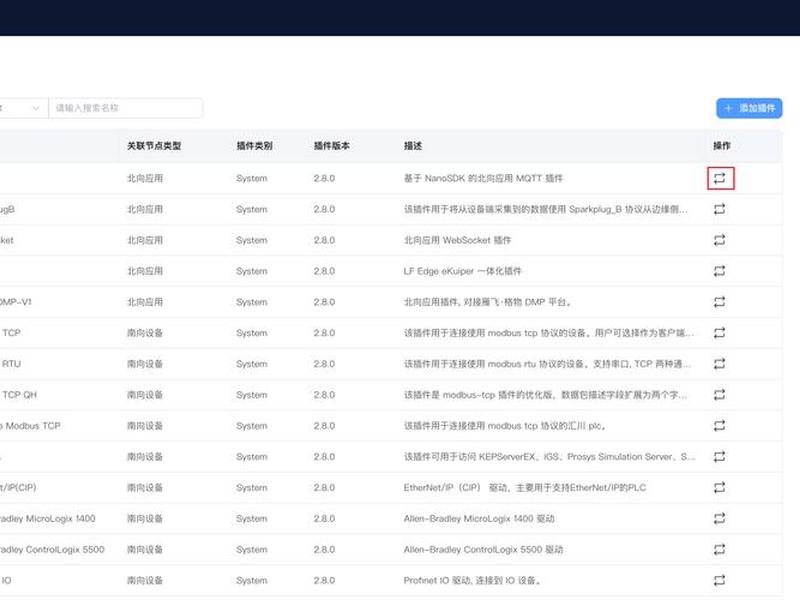Click the MicroLogix 1400 name cell

pyautogui.click(x=47, y=518)
